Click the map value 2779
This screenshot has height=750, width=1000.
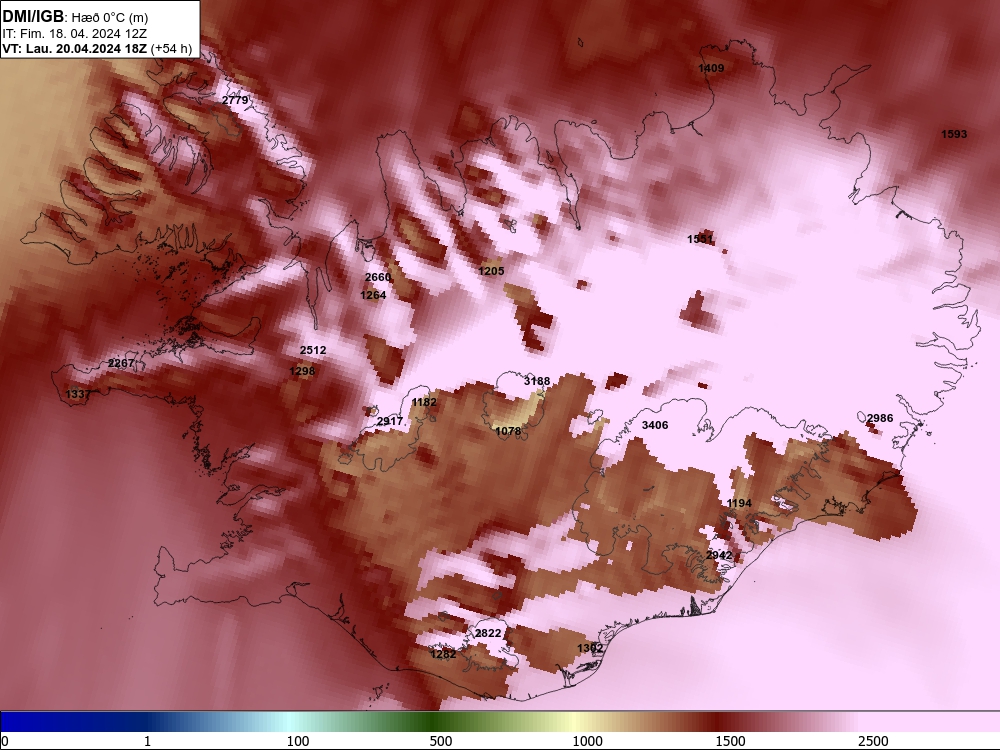(x=235, y=100)
